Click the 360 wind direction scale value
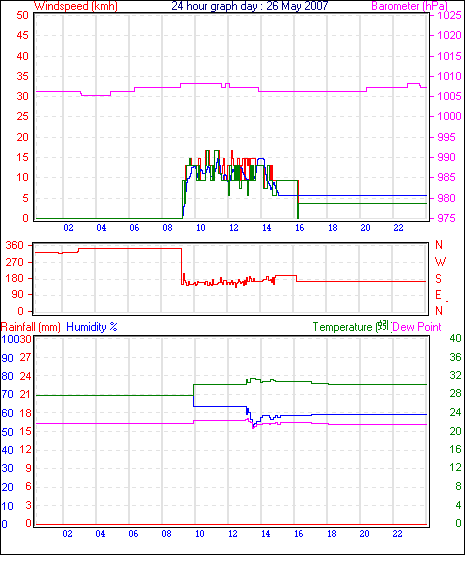Screen dimensions: 466x563 (x=15, y=246)
